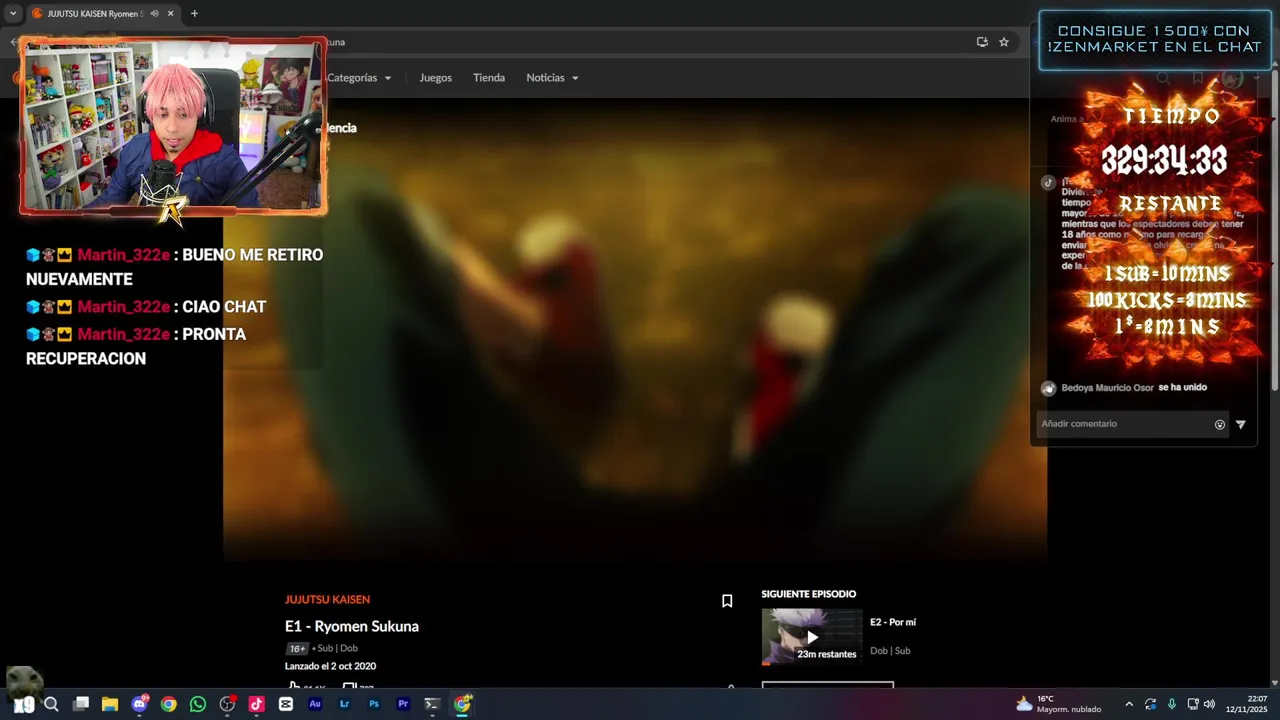Click the Lanzado el 2 oct 2020 text

pyautogui.click(x=330, y=666)
